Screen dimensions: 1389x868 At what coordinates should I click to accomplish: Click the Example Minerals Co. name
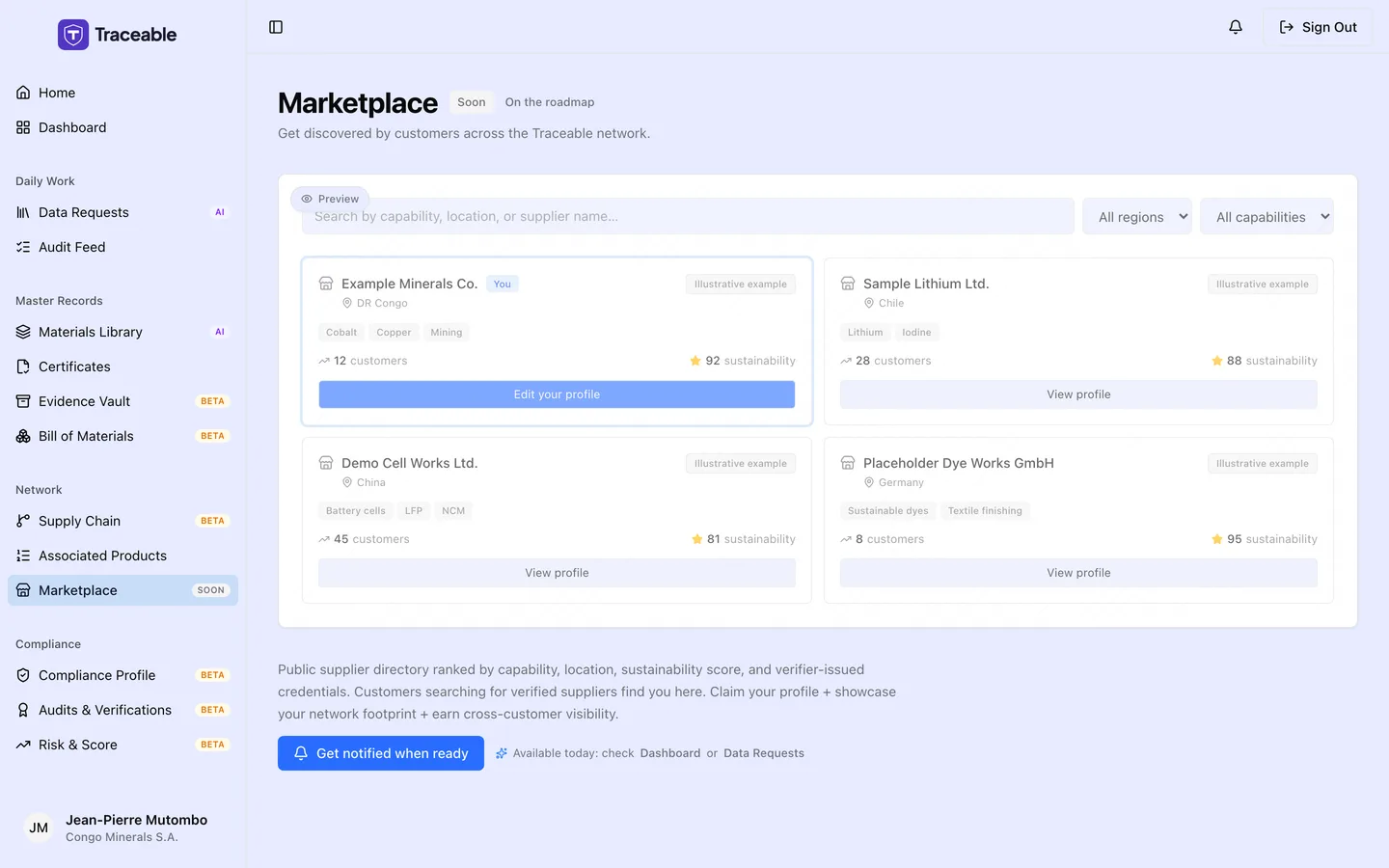point(409,284)
